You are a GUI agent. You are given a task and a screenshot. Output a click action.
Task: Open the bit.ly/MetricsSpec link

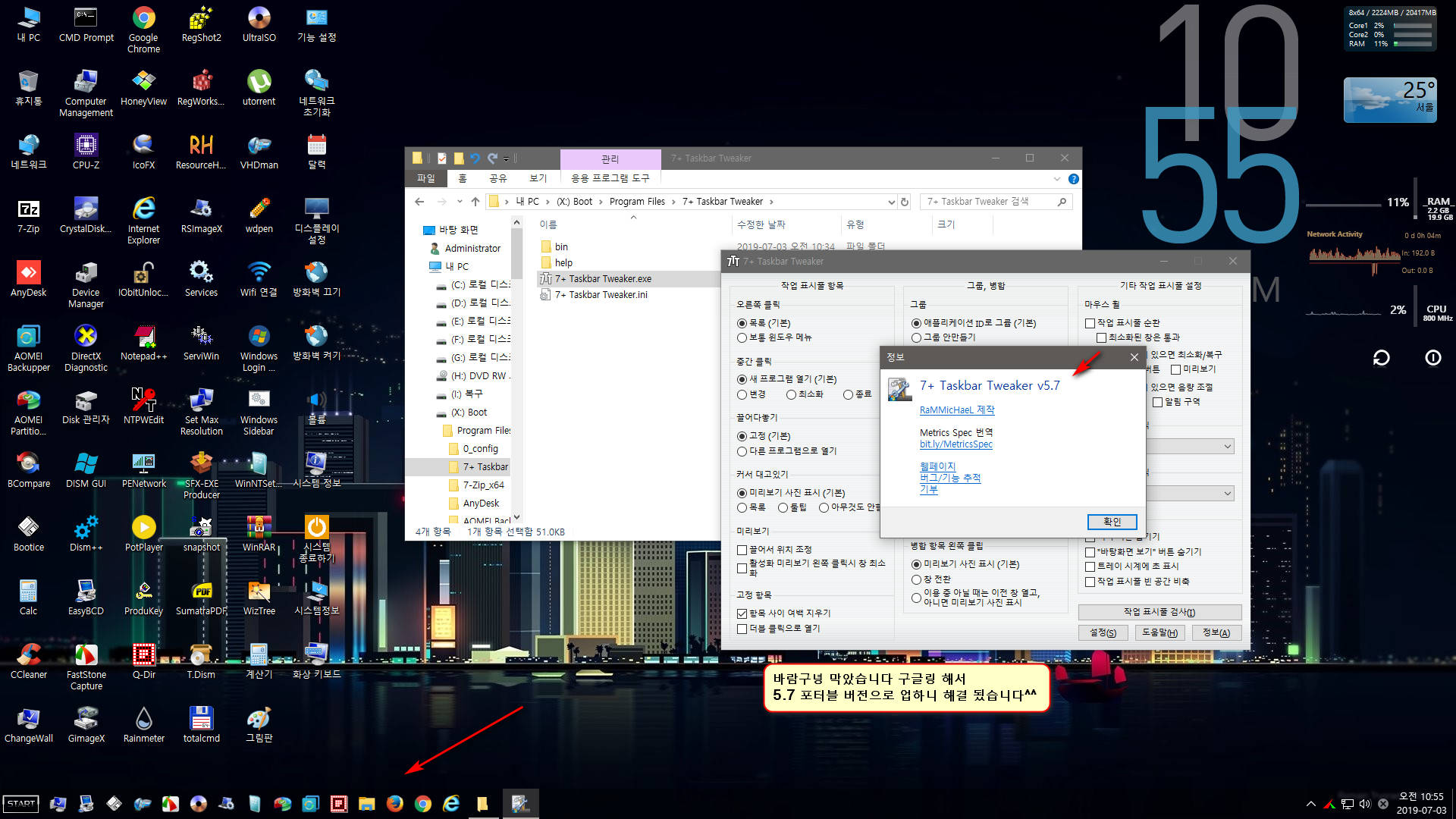(x=955, y=444)
